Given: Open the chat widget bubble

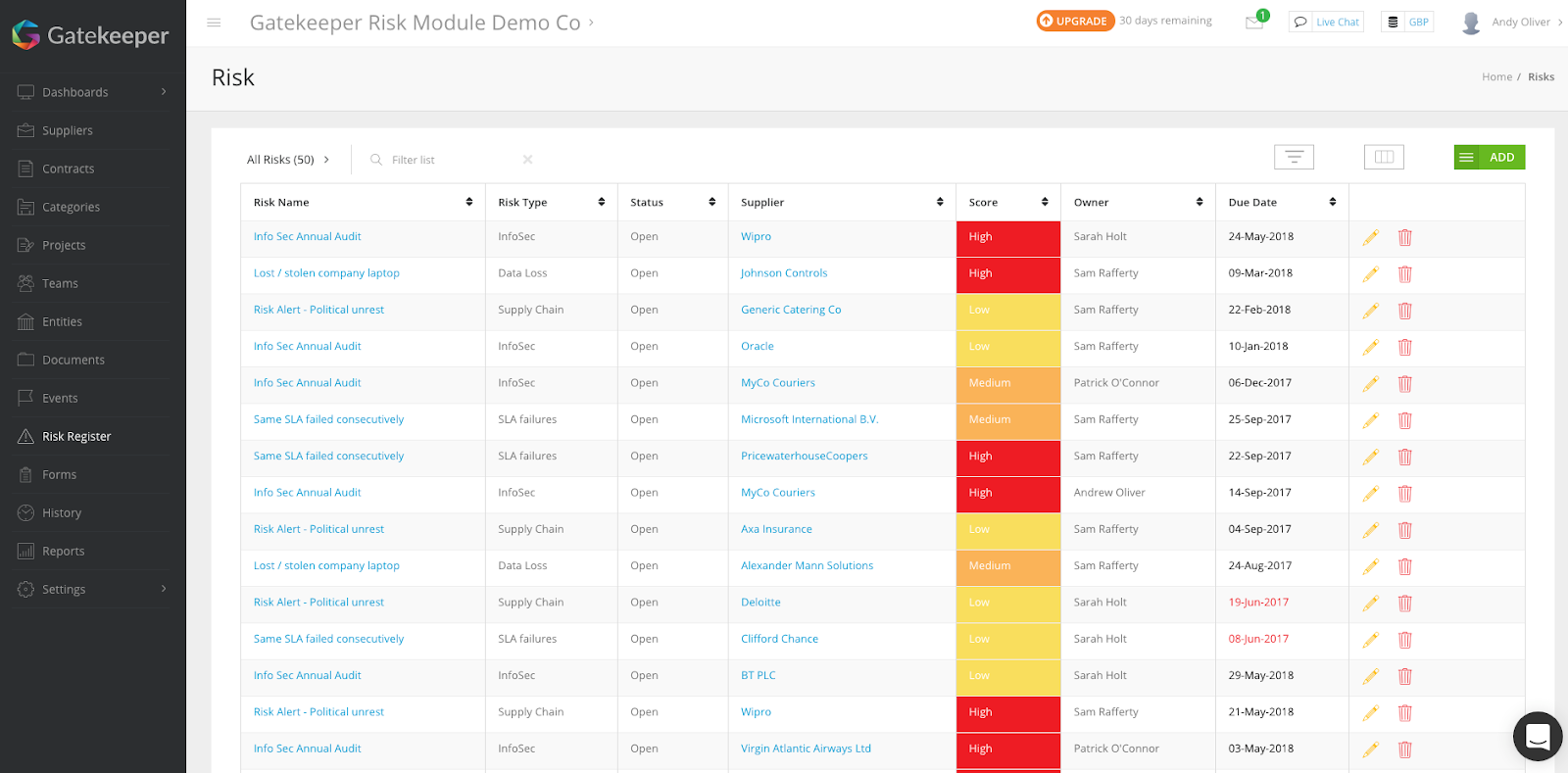Looking at the screenshot, I should [x=1538, y=736].
